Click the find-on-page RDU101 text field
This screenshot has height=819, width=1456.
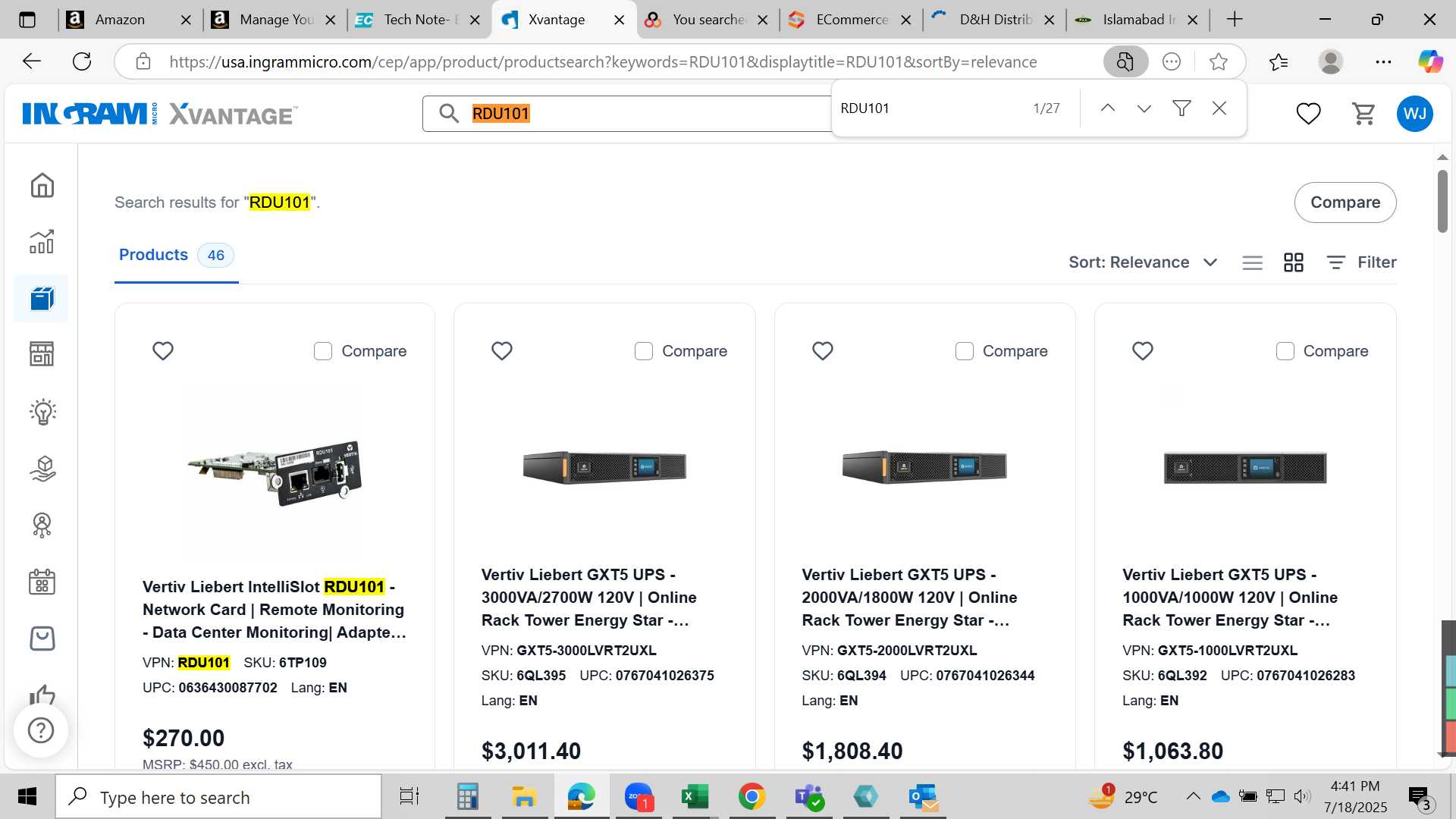click(x=929, y=108)
